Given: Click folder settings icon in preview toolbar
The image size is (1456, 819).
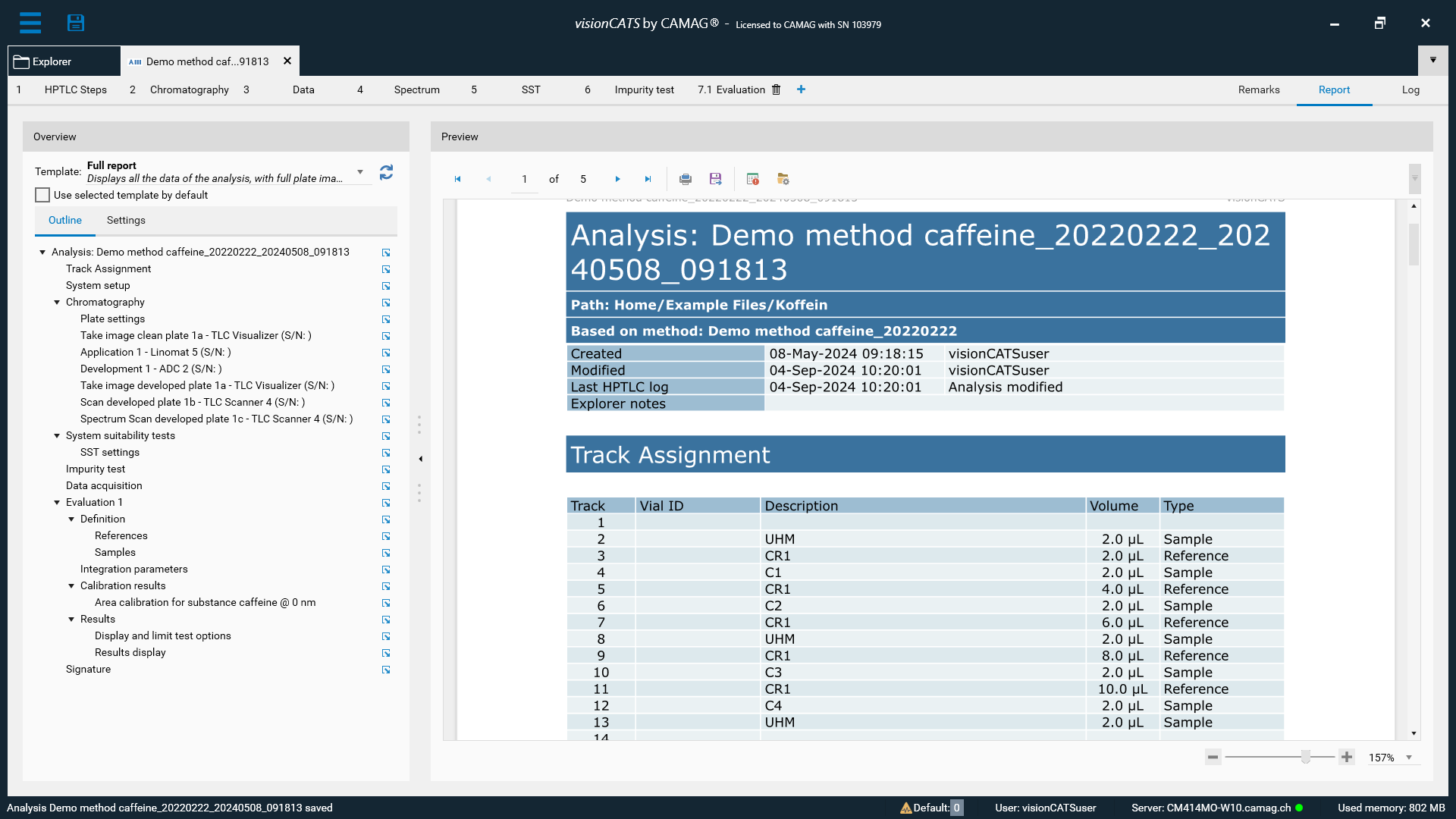Looking at the screenshot, I should tap(783, 179).
